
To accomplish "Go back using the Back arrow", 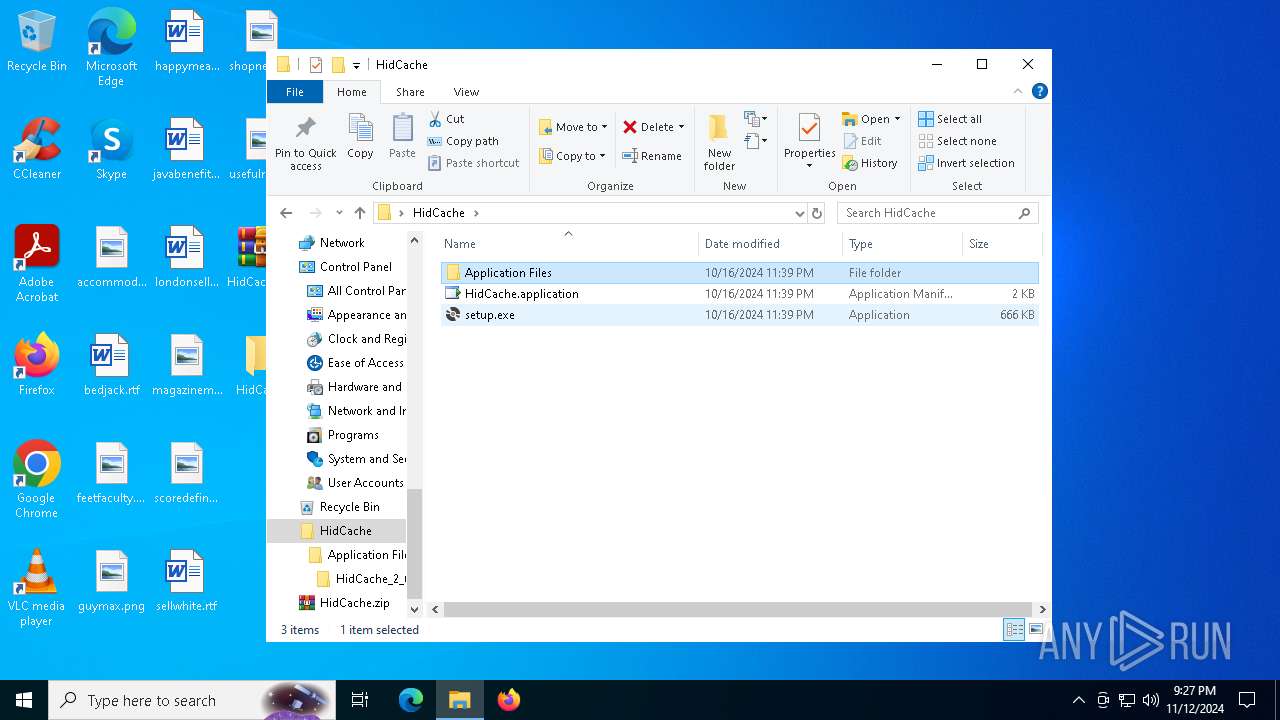I will [x=286, y=213].
